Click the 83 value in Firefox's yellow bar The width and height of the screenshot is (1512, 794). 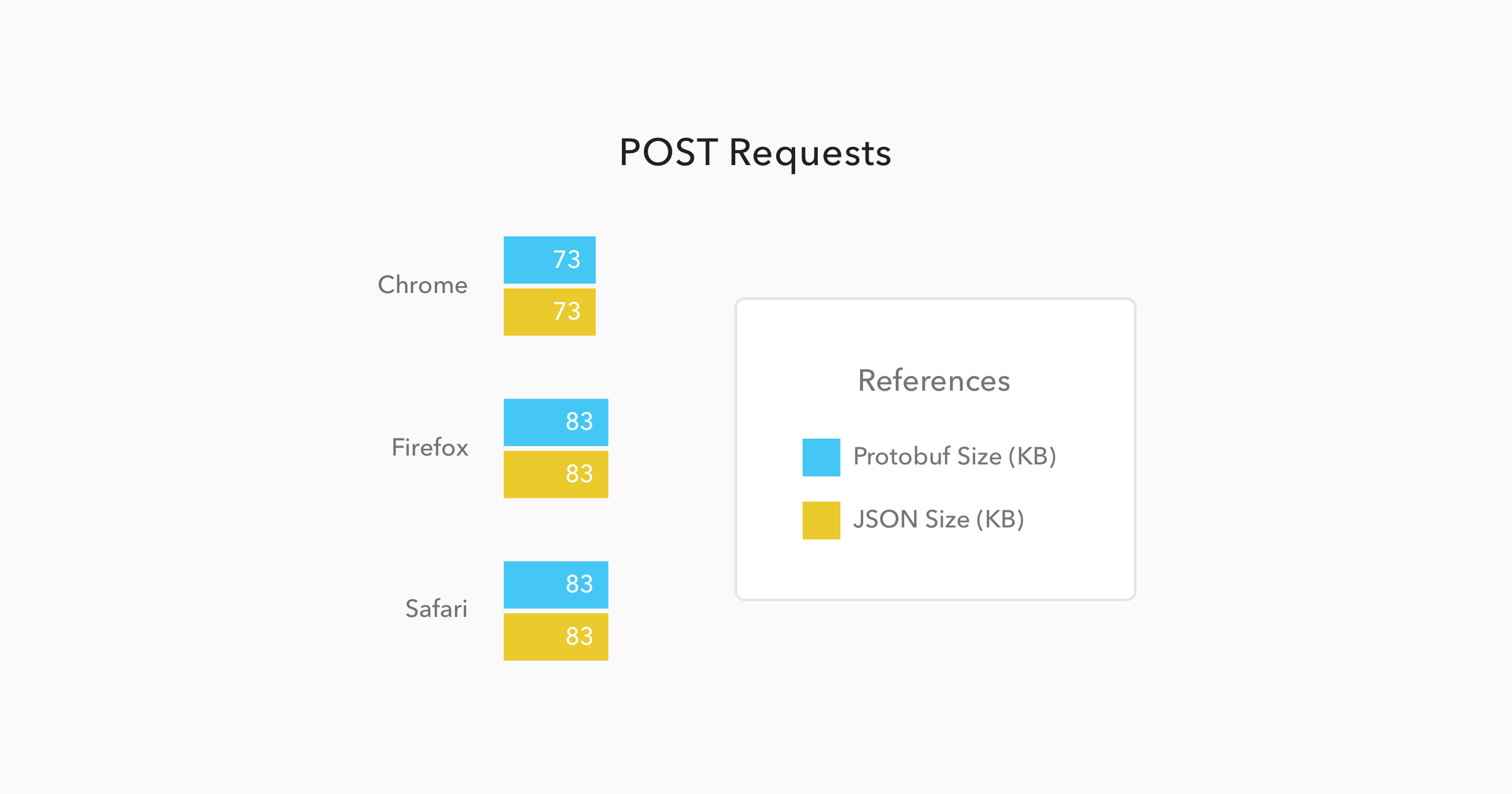(x=580, y=474)
